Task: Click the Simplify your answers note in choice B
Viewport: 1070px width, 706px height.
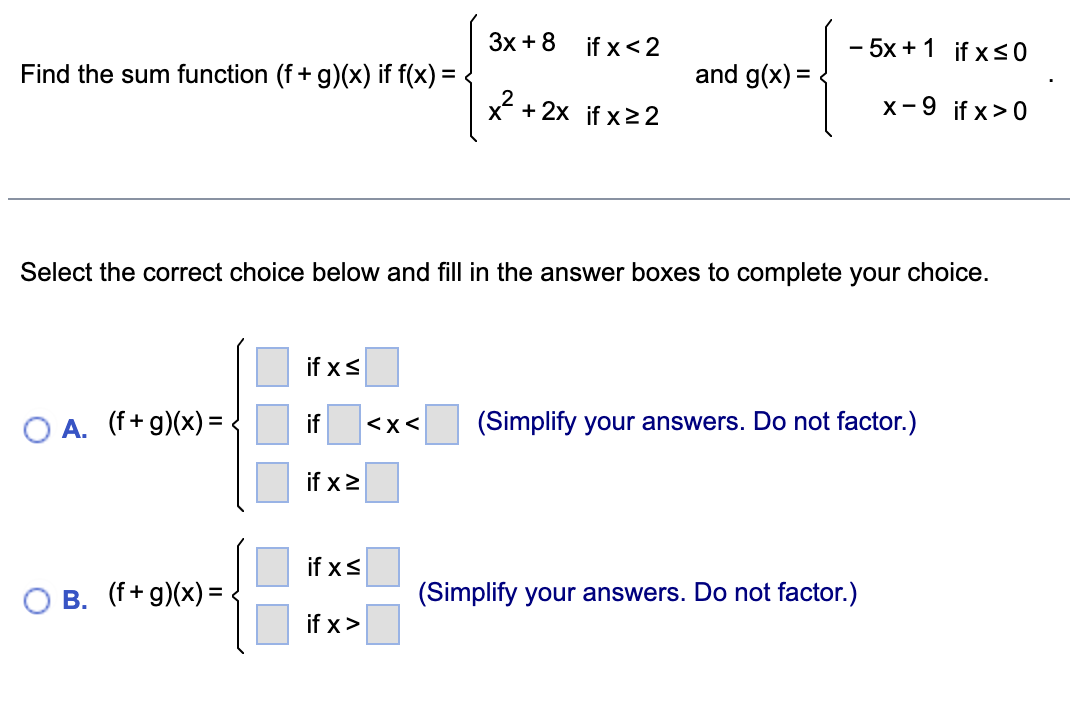Action: pos(636,592)
